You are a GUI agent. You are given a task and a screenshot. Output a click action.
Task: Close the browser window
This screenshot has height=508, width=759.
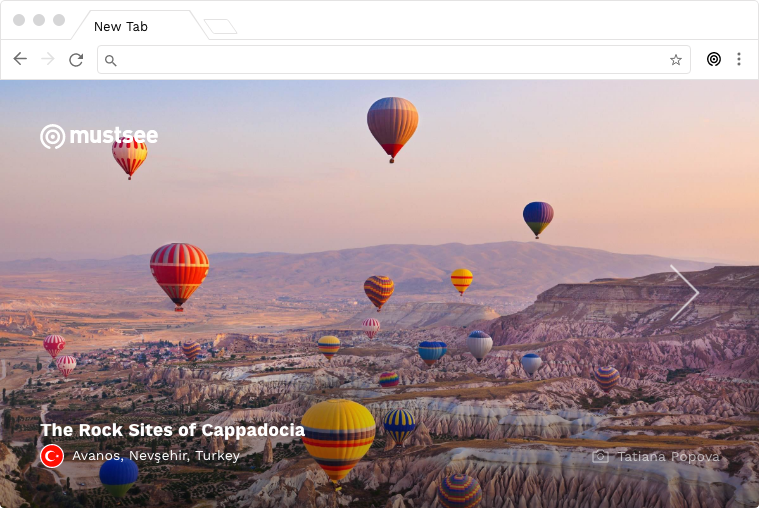19,20
